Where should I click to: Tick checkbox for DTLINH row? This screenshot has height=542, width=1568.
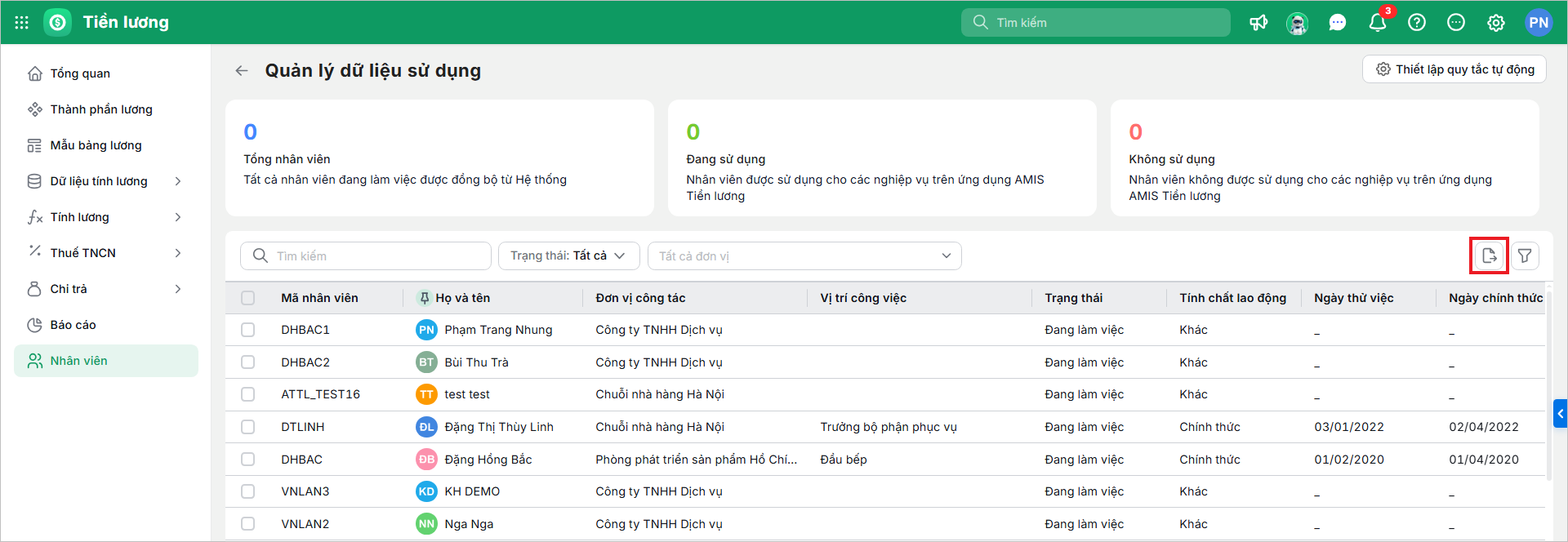click(x=247, y=427)
